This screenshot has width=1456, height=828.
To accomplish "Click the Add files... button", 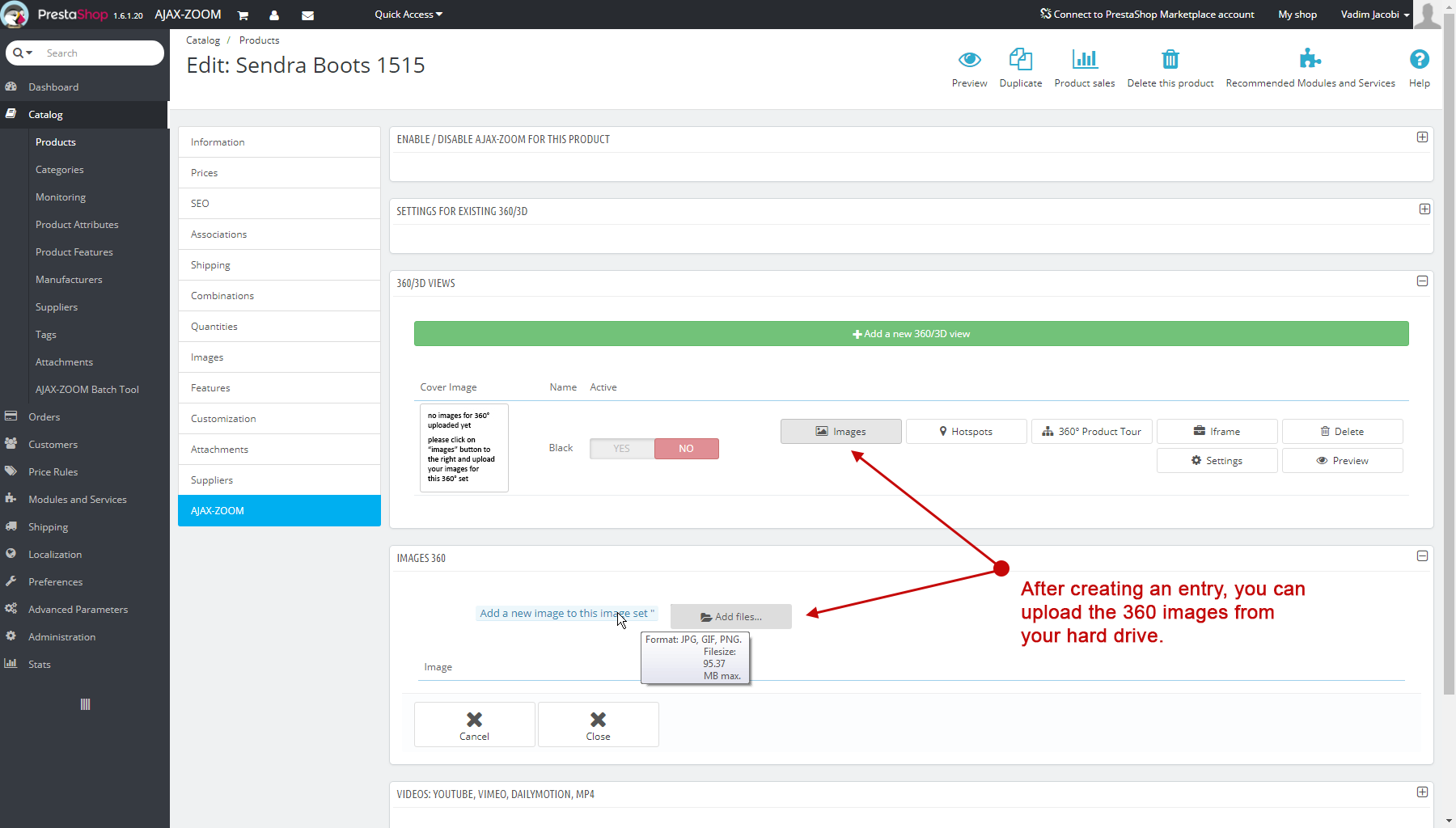I will click(x=731, y=617).
